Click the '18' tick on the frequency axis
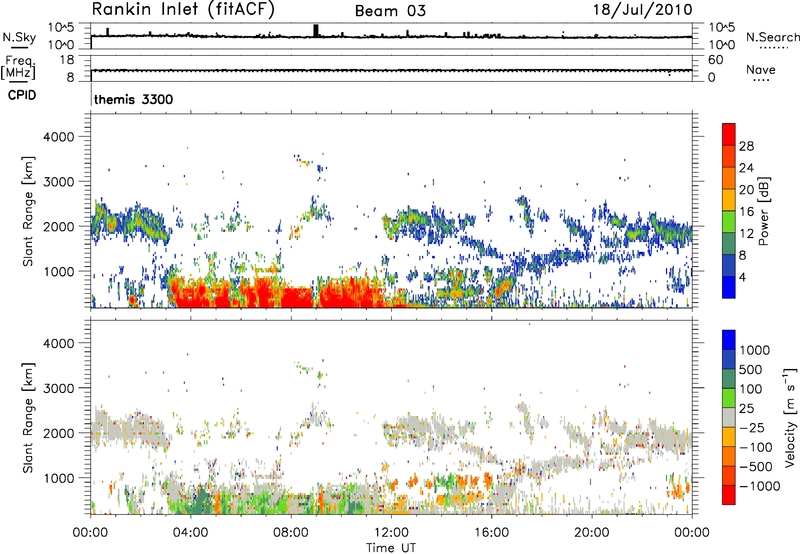The image size is (800, 554). [67, 60]
